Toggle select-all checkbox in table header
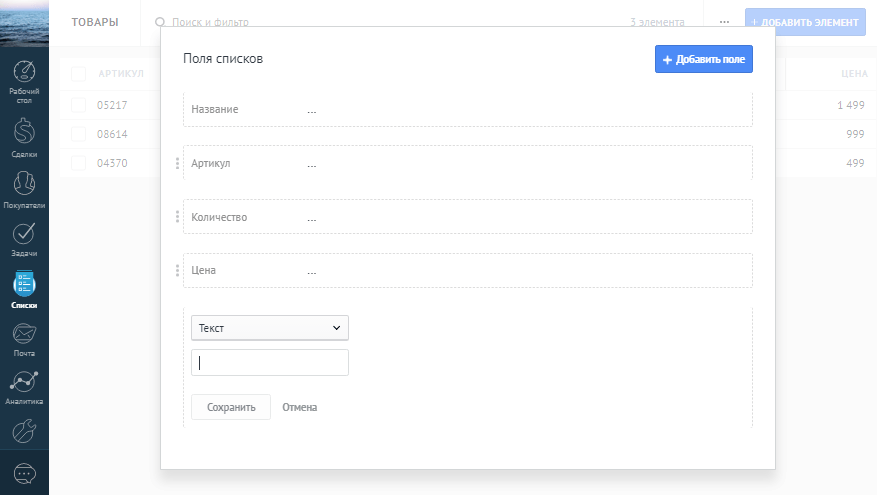Viewport: 877px width, 495px height. pyautogui.click(x=79, y=74)
